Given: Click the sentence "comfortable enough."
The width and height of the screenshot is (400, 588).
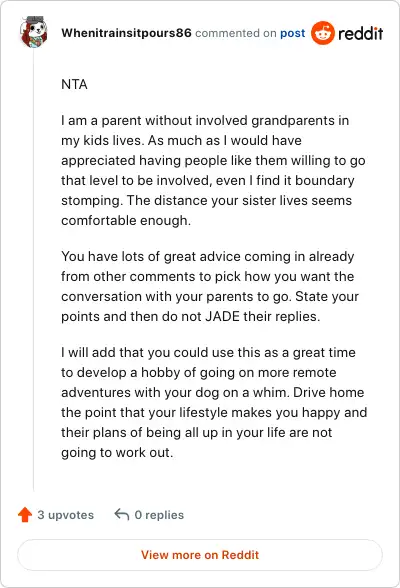Looking at the screenshot, I should point(126,220).
